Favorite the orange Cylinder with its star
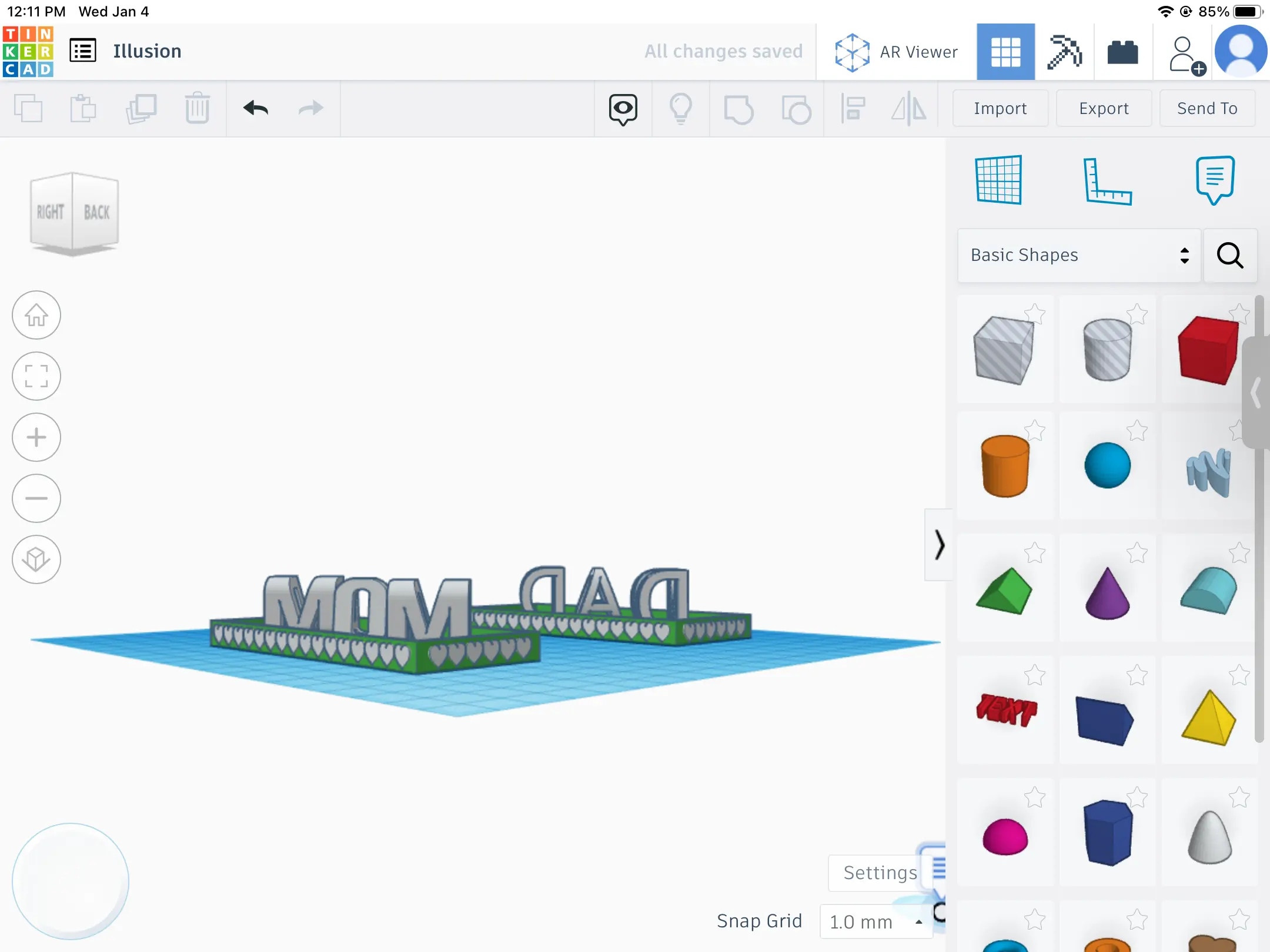 1035,430
